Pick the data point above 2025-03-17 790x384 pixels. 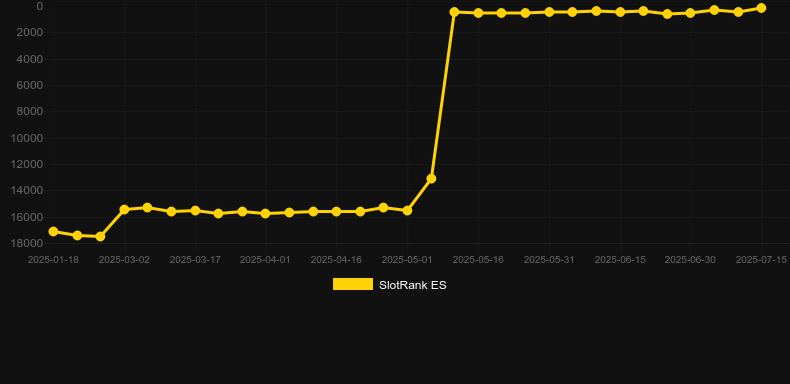point(195,210)
